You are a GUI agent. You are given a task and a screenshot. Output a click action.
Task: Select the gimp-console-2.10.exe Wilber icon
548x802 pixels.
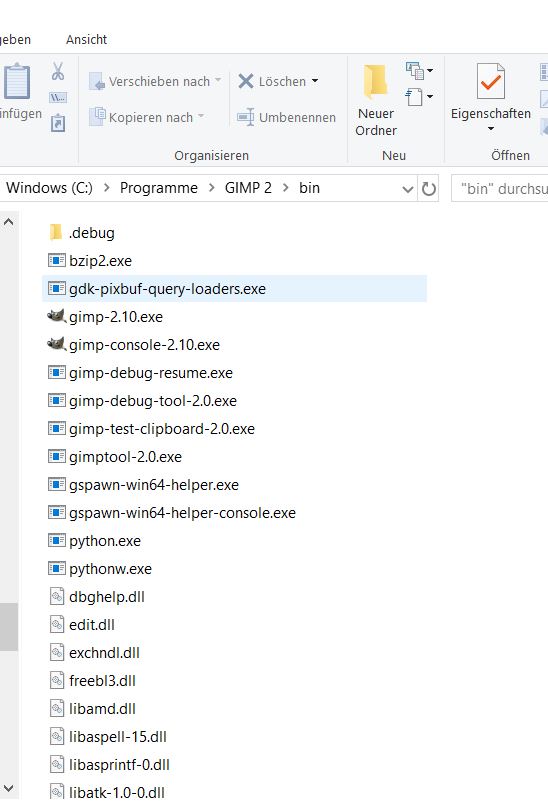(x=57, y=344)
